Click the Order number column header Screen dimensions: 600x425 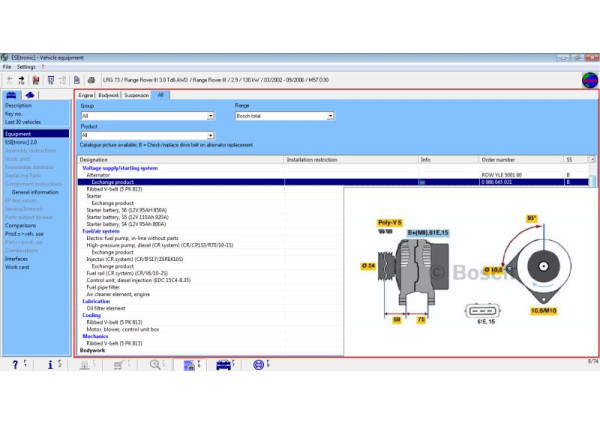point(498,159)
